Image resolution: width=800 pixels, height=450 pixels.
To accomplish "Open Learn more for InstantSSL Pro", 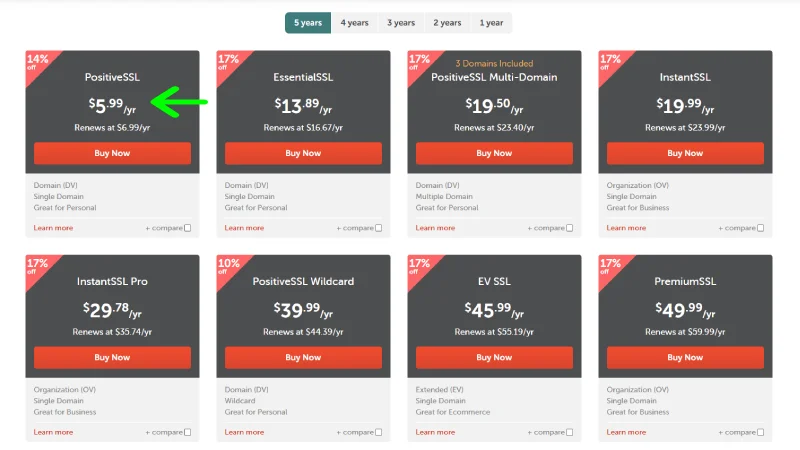I will tap(53, 432).
